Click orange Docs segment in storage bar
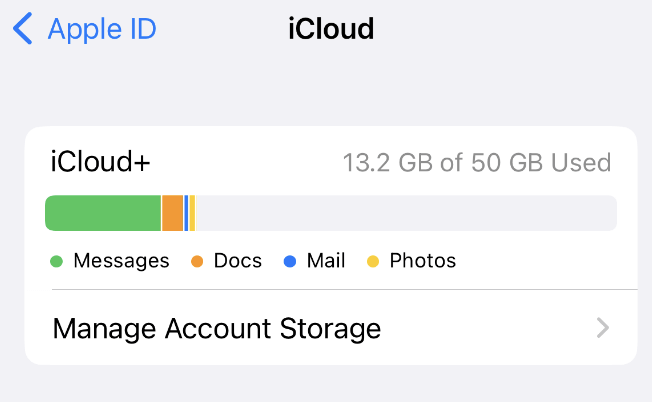Screen dimensions: 652x402 click(x=173, y=213)
